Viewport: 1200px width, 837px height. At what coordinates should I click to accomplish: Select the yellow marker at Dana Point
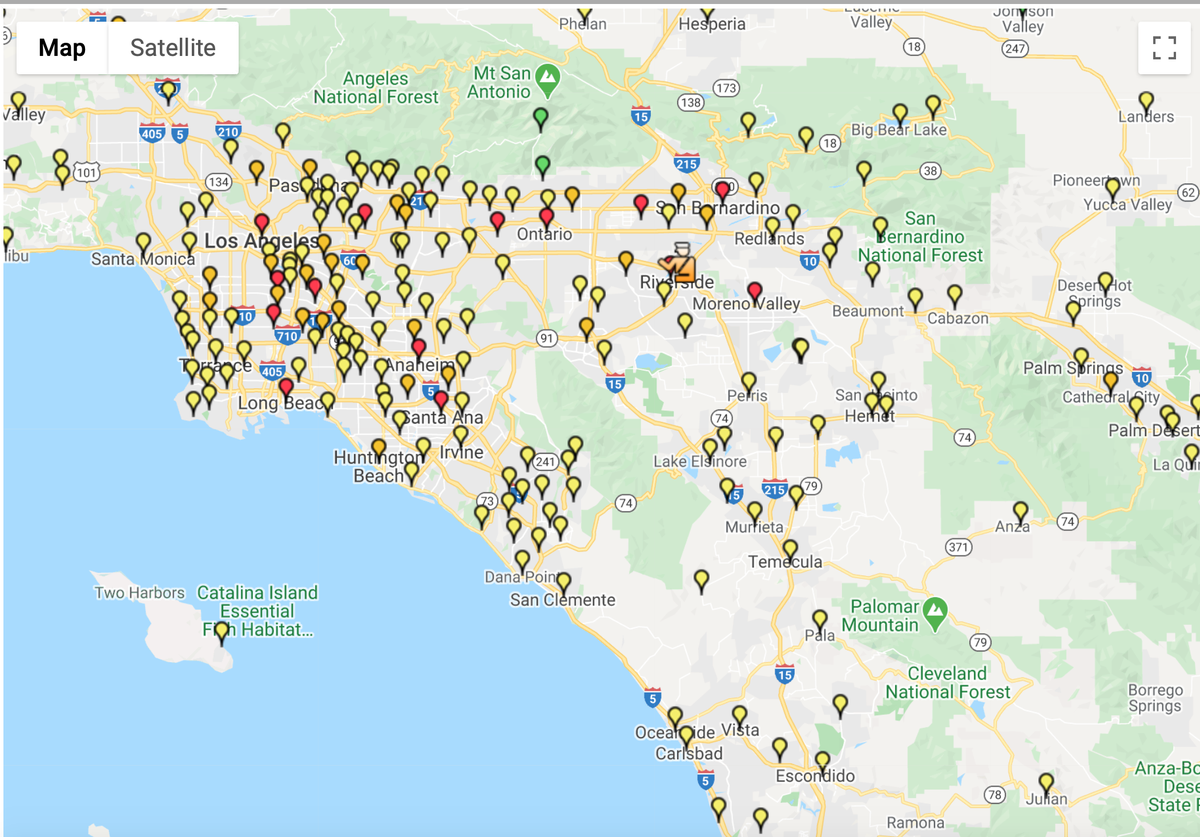(x=522, y=562)
